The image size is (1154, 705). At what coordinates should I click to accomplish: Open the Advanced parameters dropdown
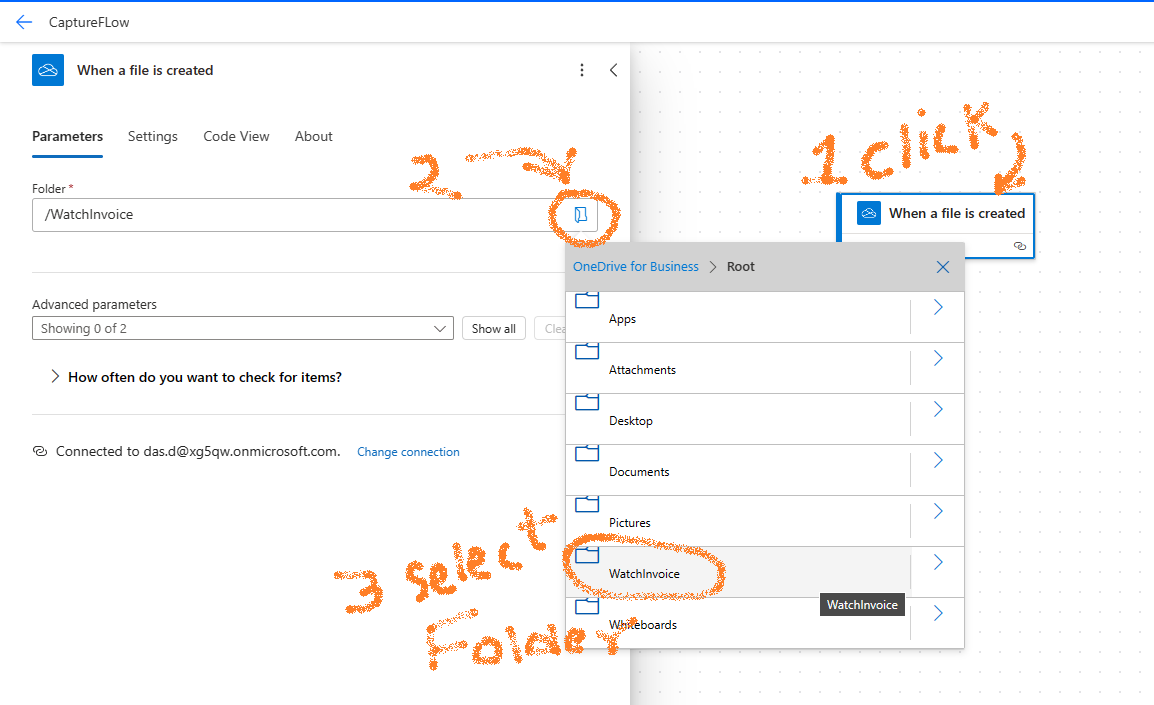[x=243, y=328]
